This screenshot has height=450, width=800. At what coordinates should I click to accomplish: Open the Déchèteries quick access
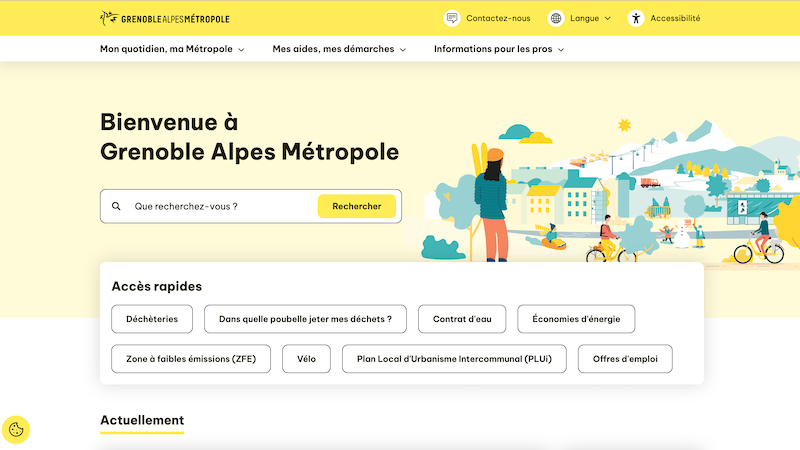click(152, 319)
